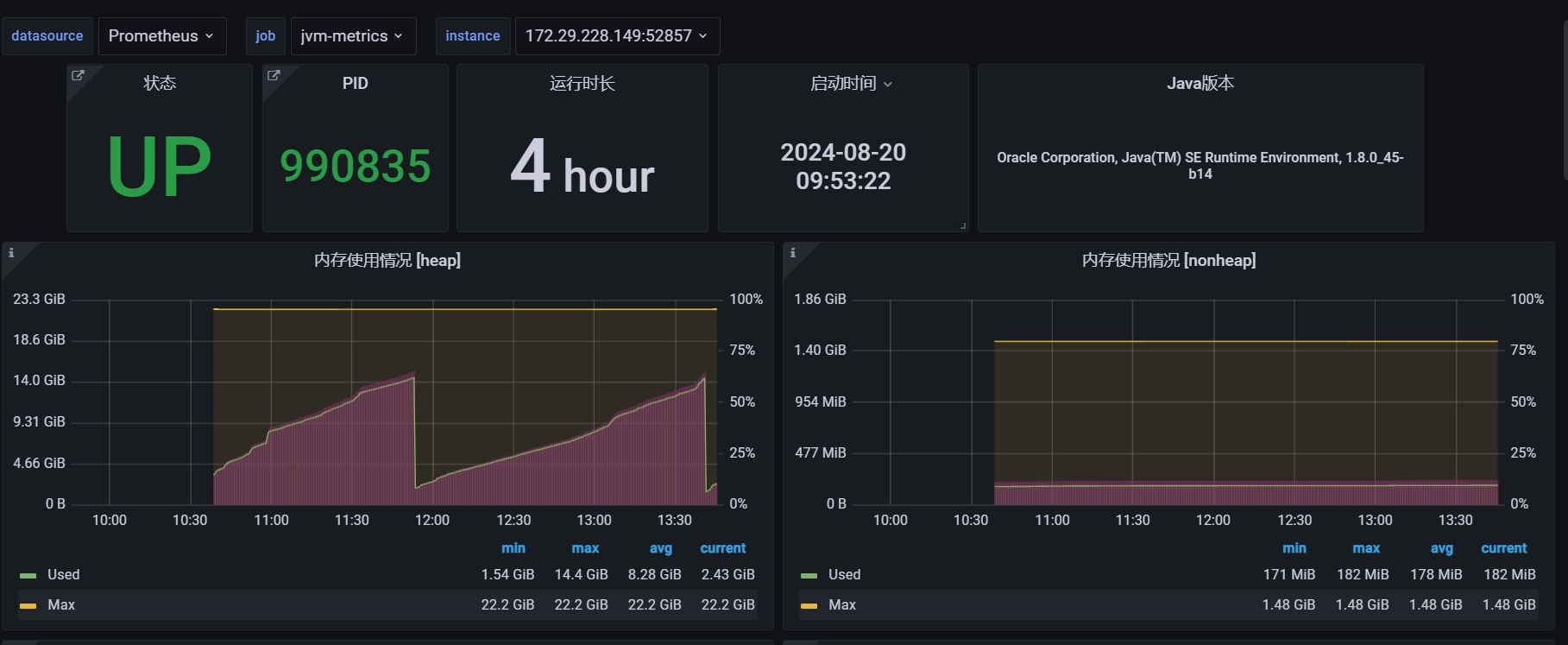The image size is (1568, 645).
Task: Toggle the Max series in nonheap legend
Action: (842, 605)
